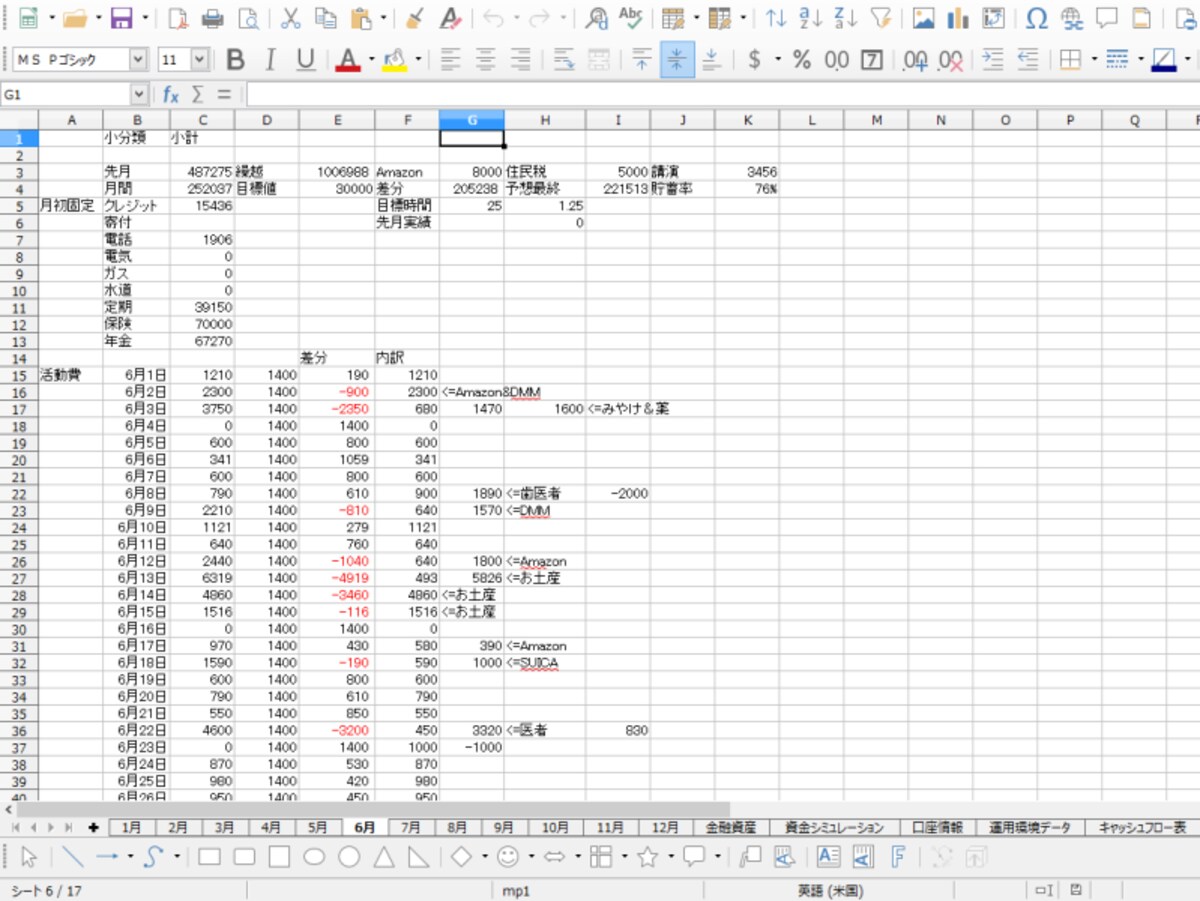Click the Print icon
Viewport: 1200px width, 901px height.
coord(213,18)
